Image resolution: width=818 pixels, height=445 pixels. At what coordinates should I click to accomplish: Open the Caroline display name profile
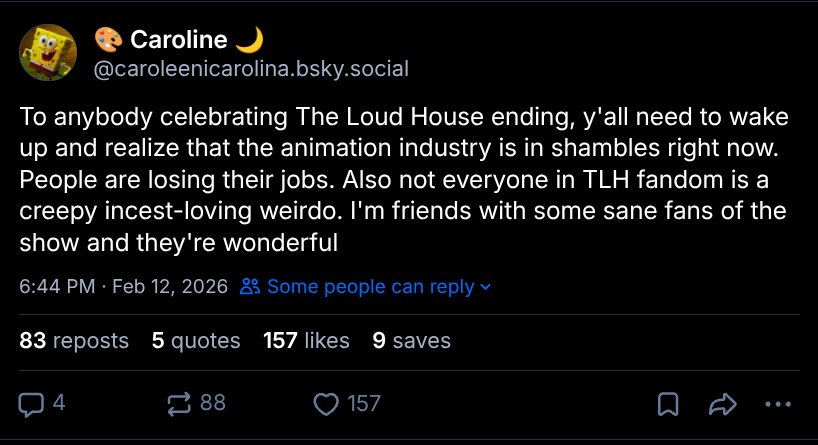[178, 40]
